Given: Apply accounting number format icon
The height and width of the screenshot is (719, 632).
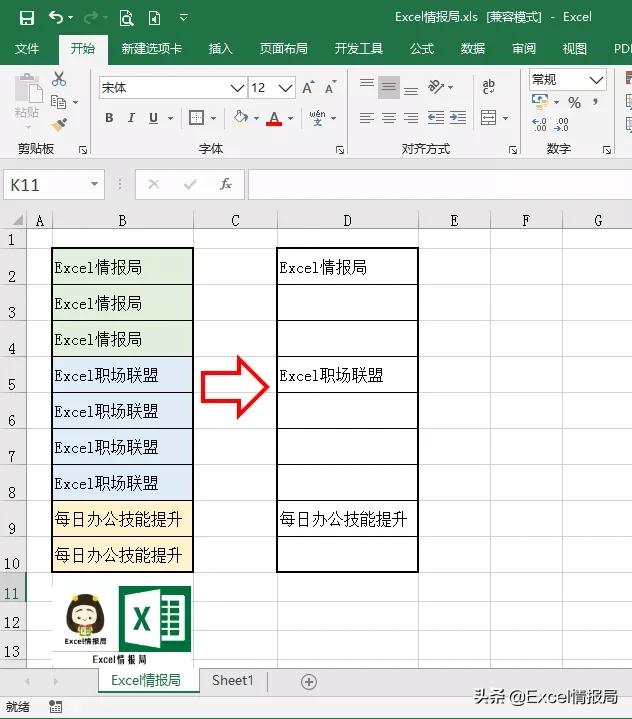Looking at the screenshot, I should pos(540,102).
